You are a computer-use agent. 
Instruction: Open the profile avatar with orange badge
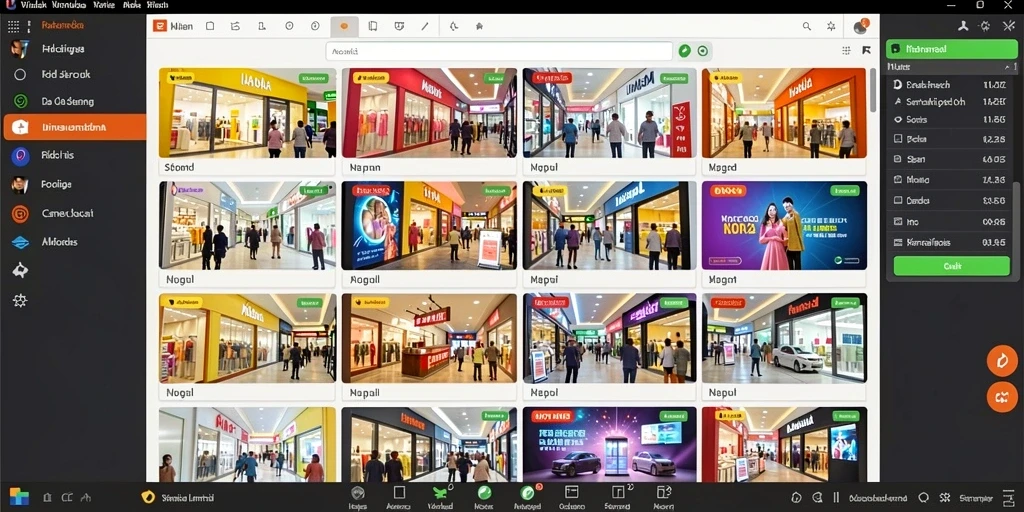click(861, 27)
